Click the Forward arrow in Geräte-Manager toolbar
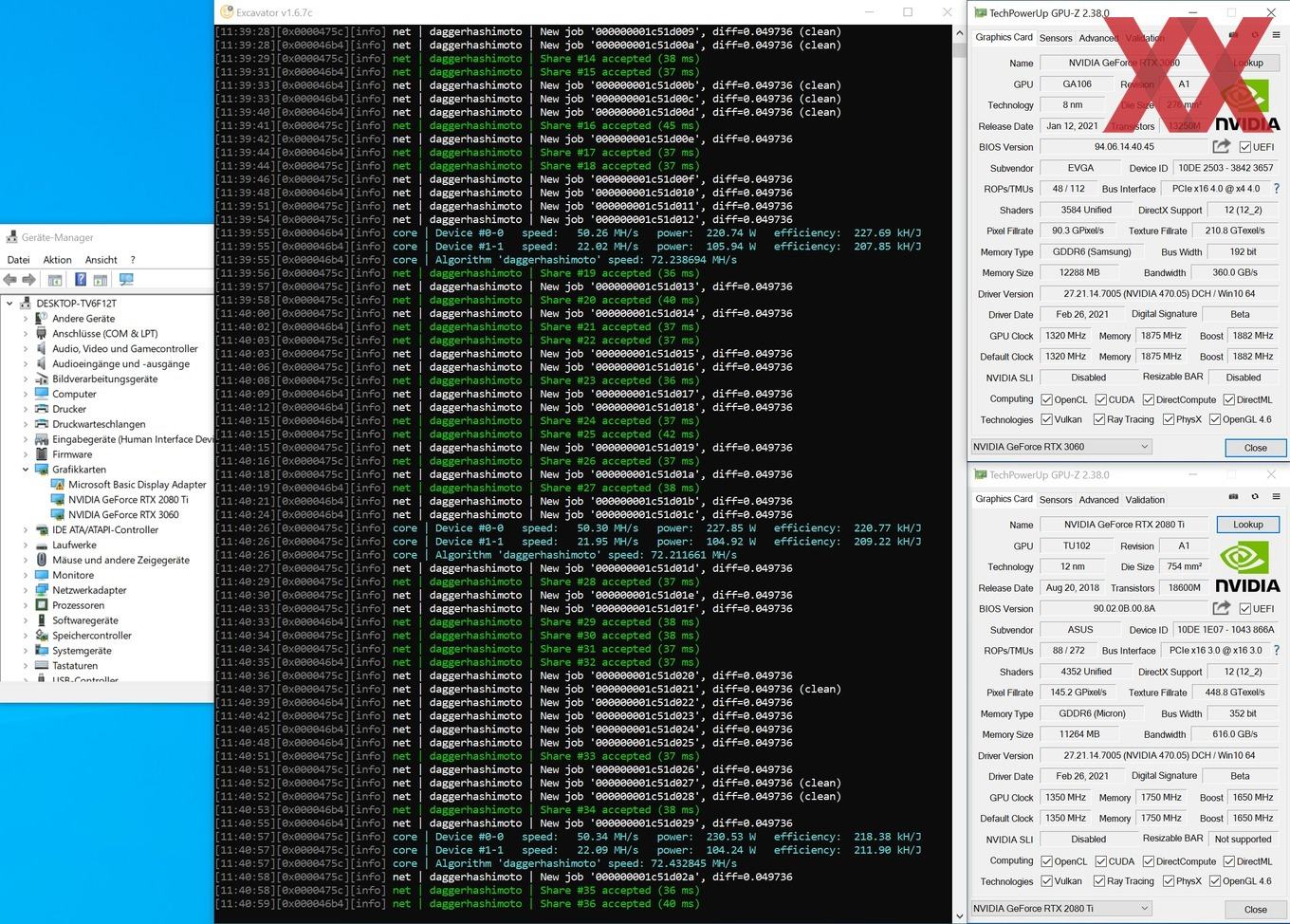1290x924 pixels. coord(29,280)
